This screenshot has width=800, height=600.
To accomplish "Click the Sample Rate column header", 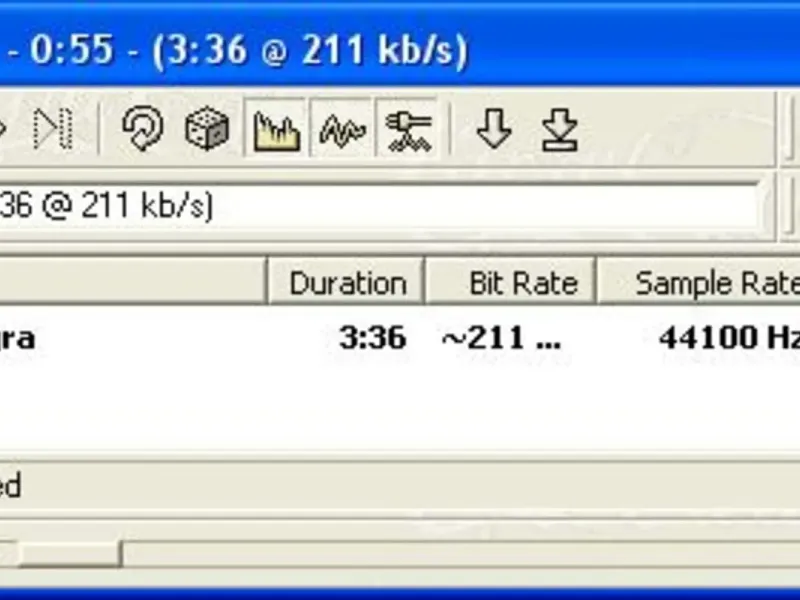I will [699, 282].
